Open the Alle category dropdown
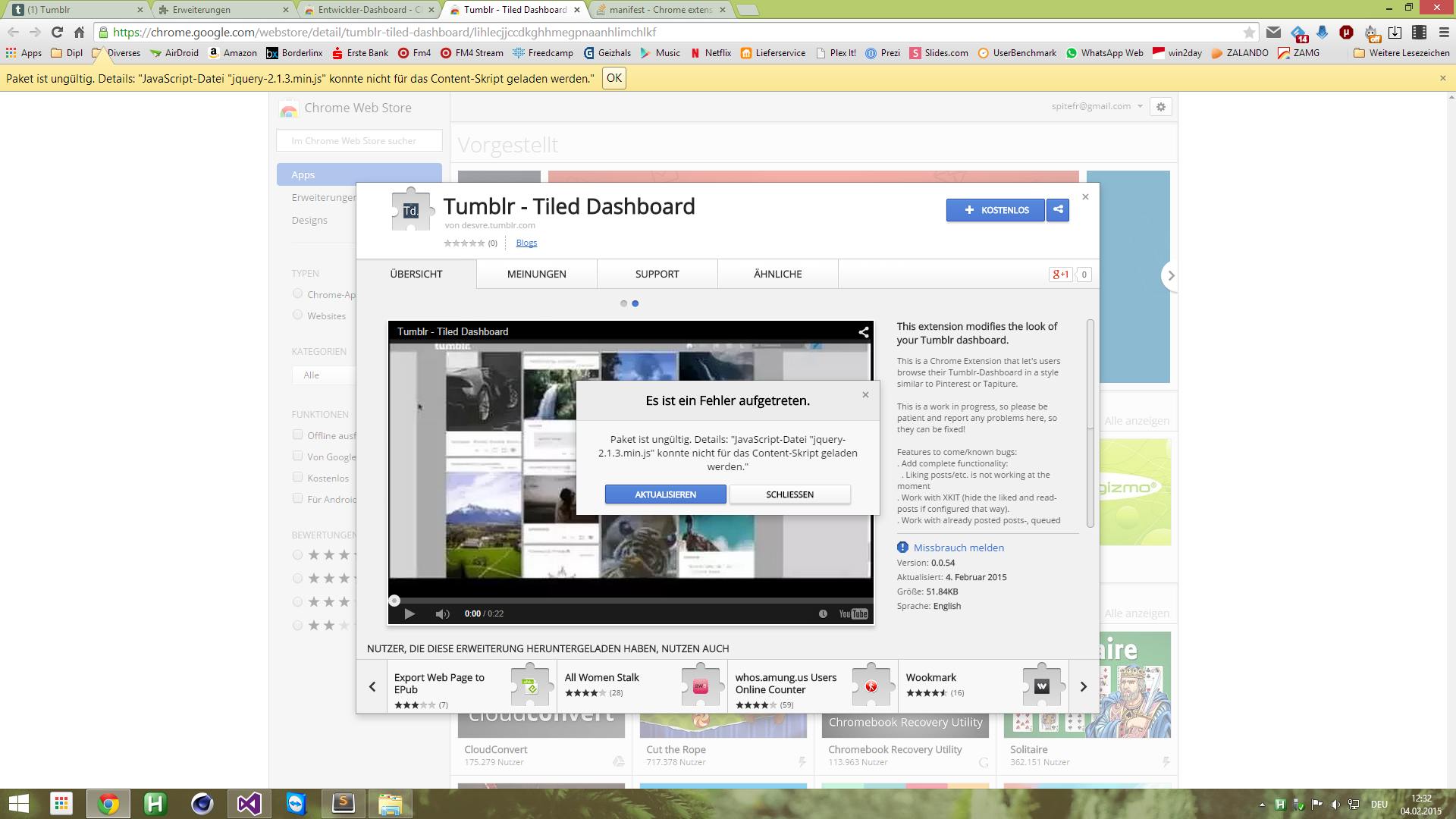 325,375
